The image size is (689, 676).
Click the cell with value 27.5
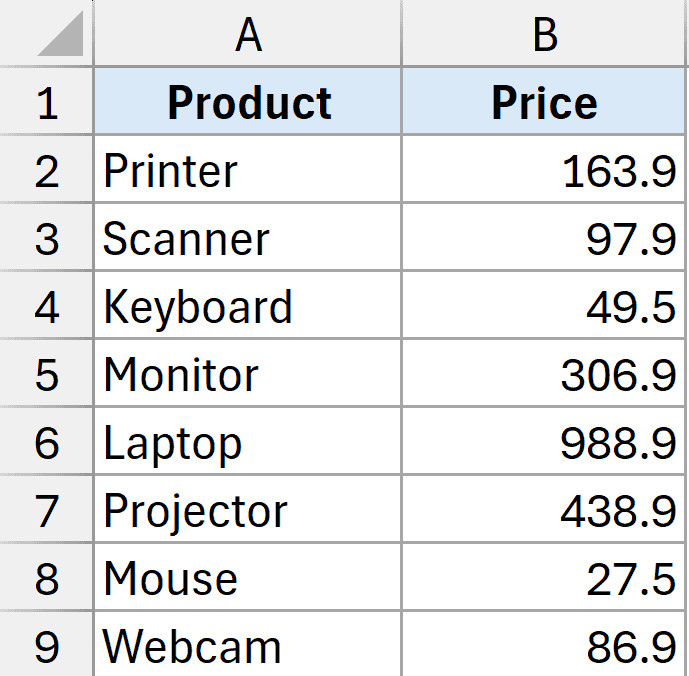tap(544, 579)
